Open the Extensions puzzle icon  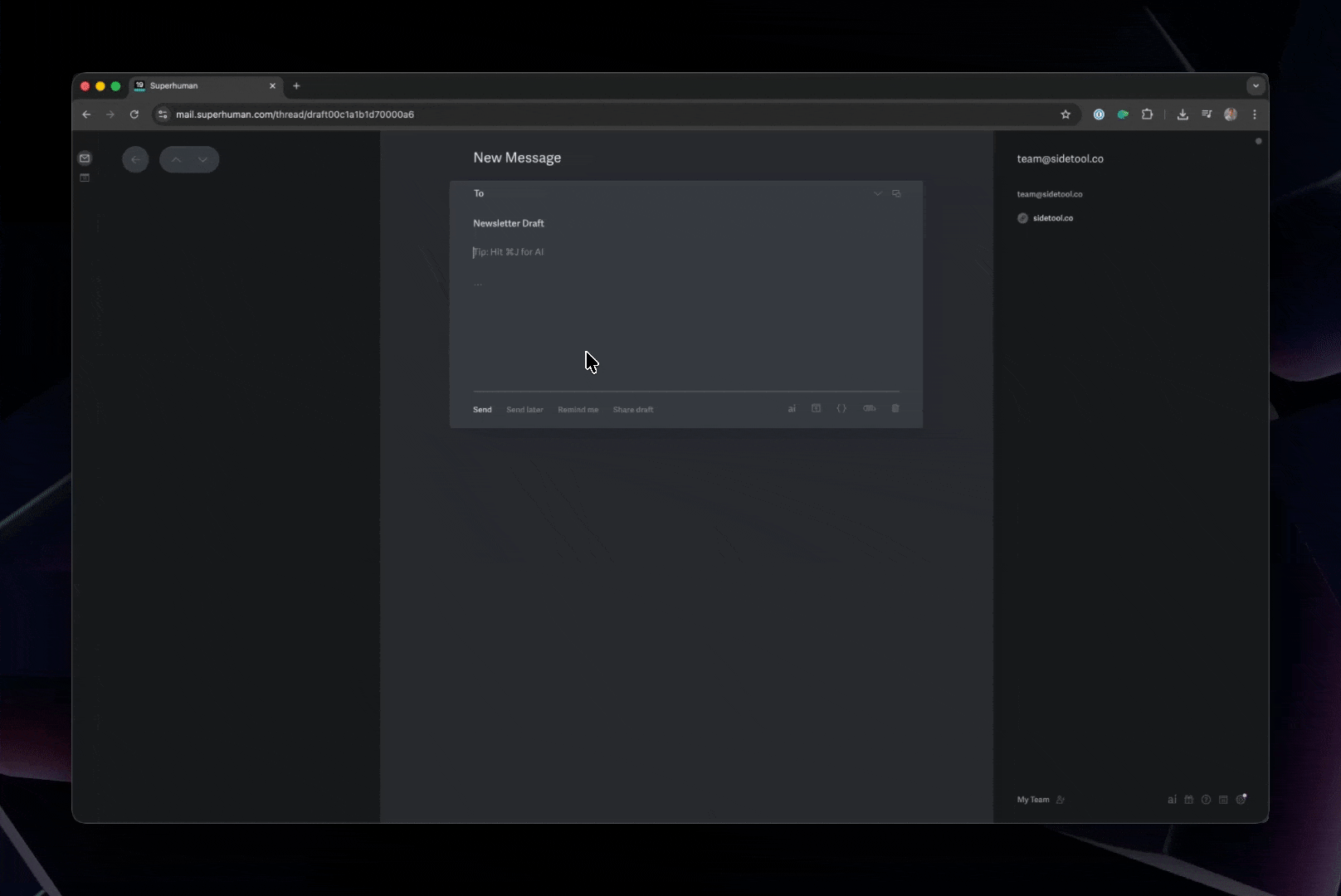pos(1147,114)
